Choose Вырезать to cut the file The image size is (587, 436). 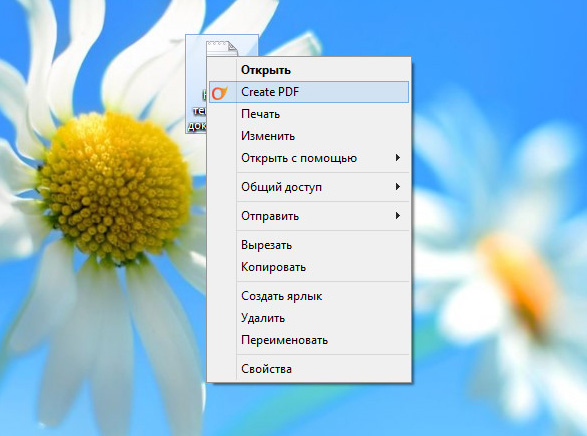(309, 245)
